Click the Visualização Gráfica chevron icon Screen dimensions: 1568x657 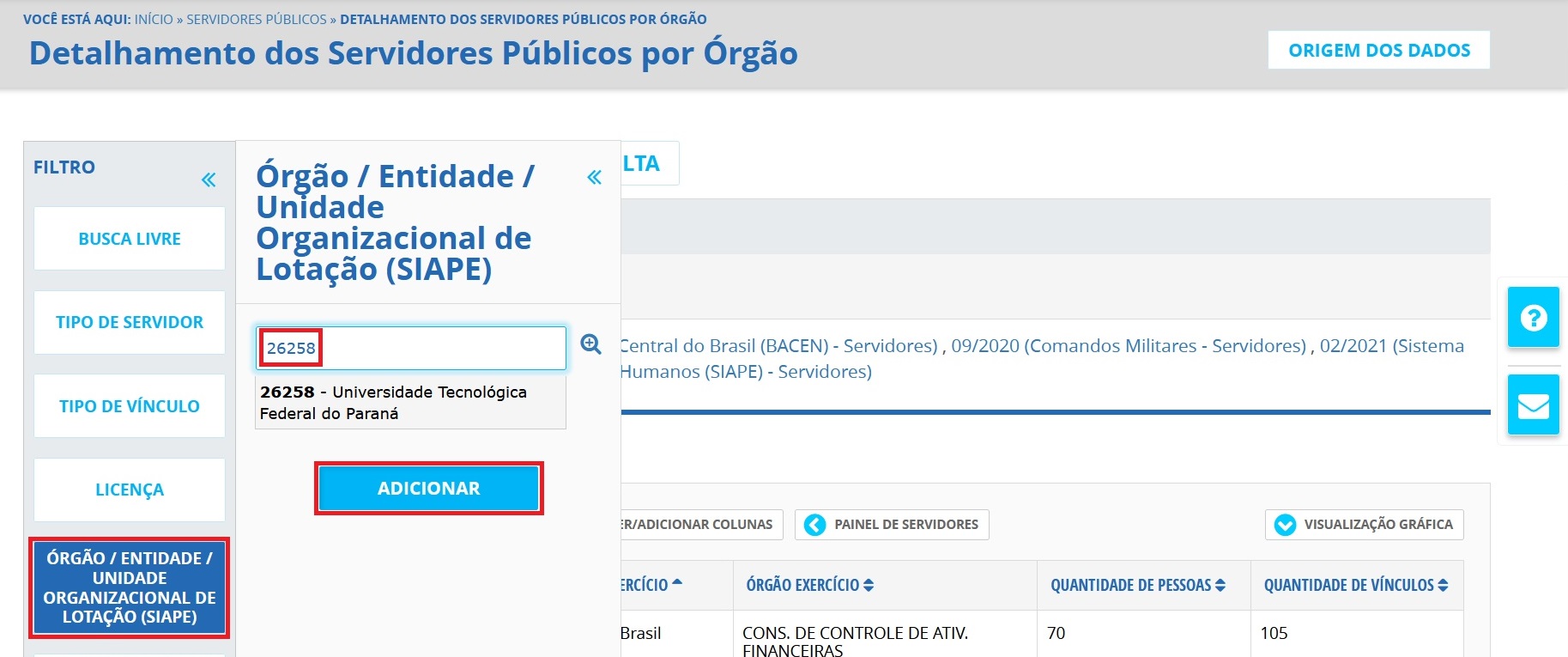click(x=1285, y=525)
